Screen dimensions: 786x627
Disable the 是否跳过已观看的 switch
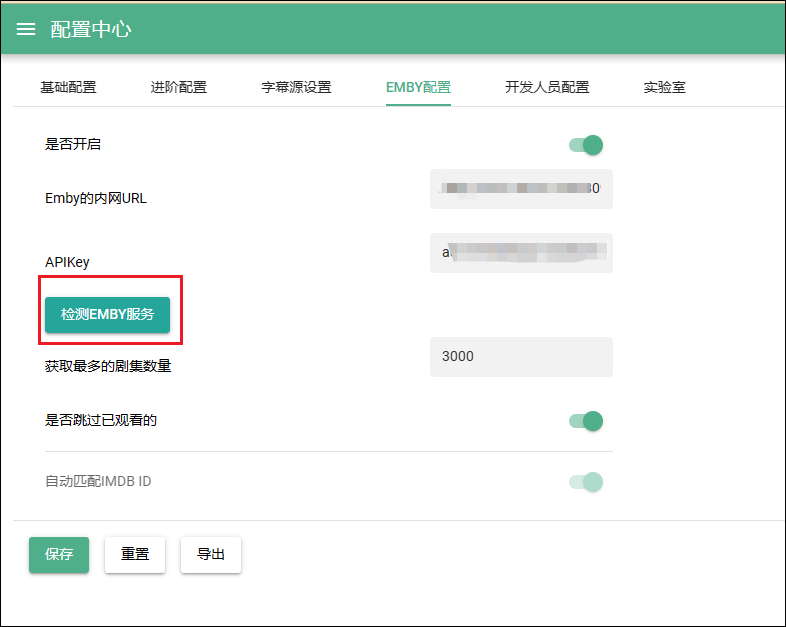pyautogui.click(x=586, y=421)
